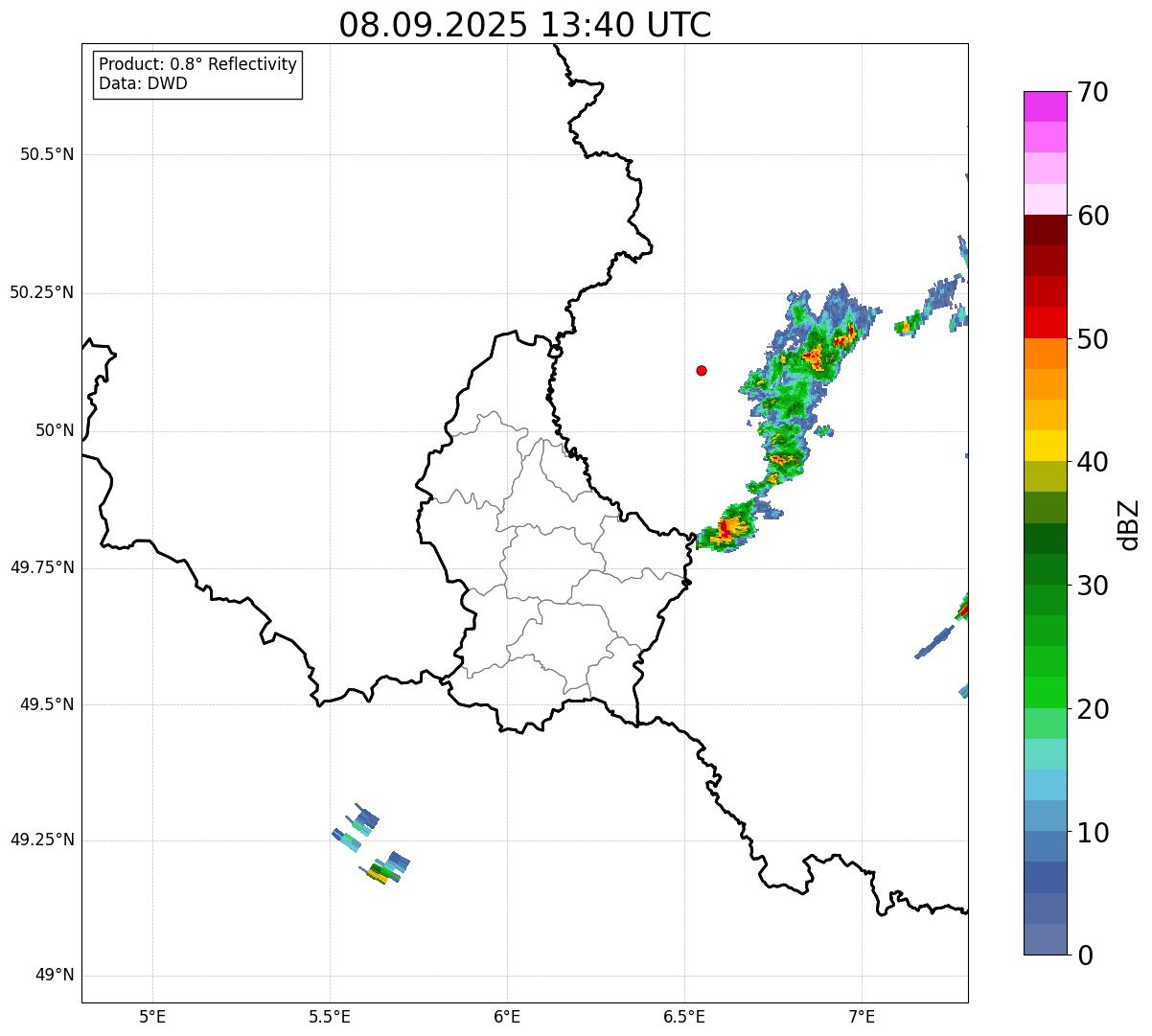Click the colorbar tick label 30
Screen dimensions: 1152x1036
click(1094, 586)
